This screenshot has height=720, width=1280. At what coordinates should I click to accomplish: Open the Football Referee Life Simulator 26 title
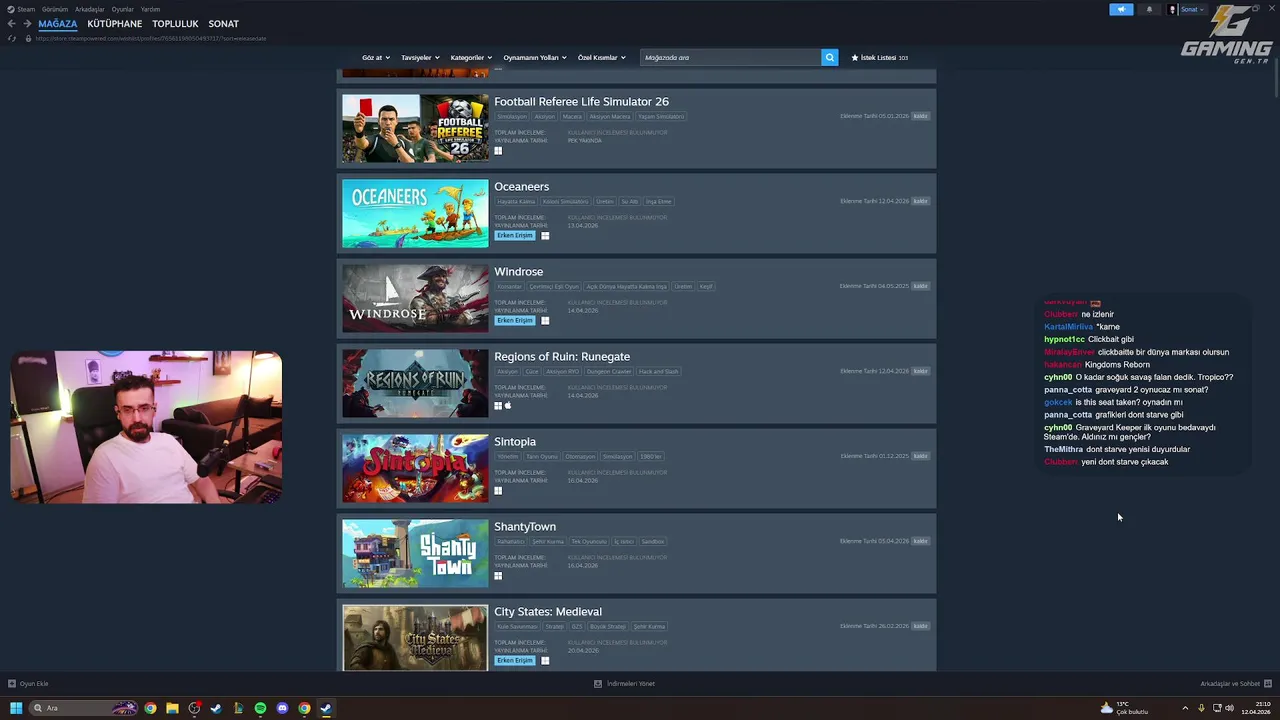coord(581,102)
